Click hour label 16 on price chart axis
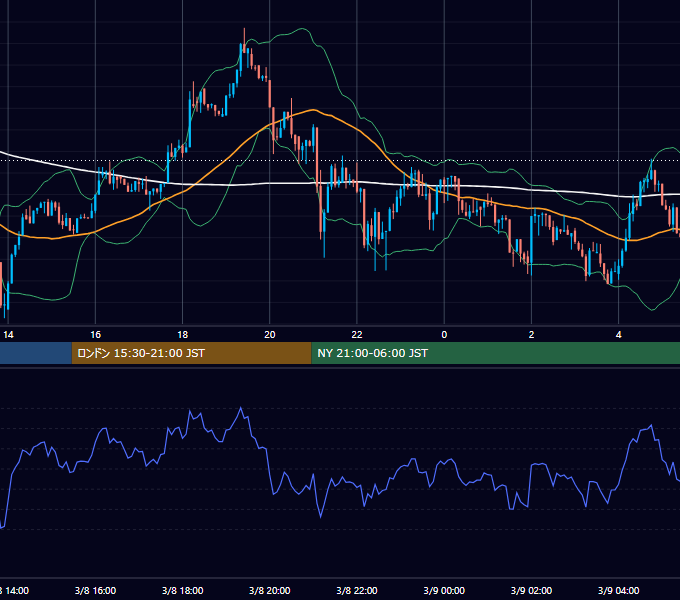Screen dimensions: 680x600 click(95, 335)
